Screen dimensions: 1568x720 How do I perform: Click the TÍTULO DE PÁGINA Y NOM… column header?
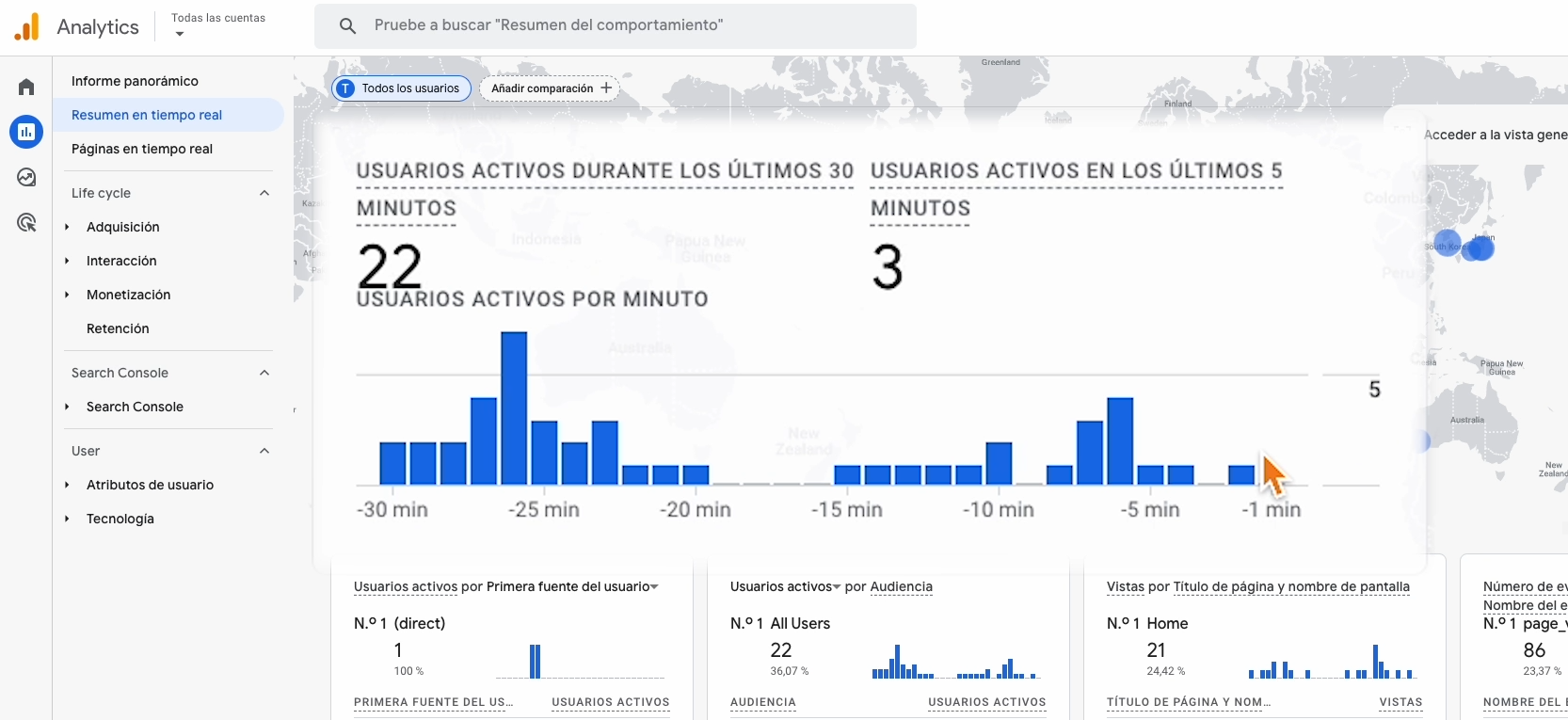[x=1189, y=702]
